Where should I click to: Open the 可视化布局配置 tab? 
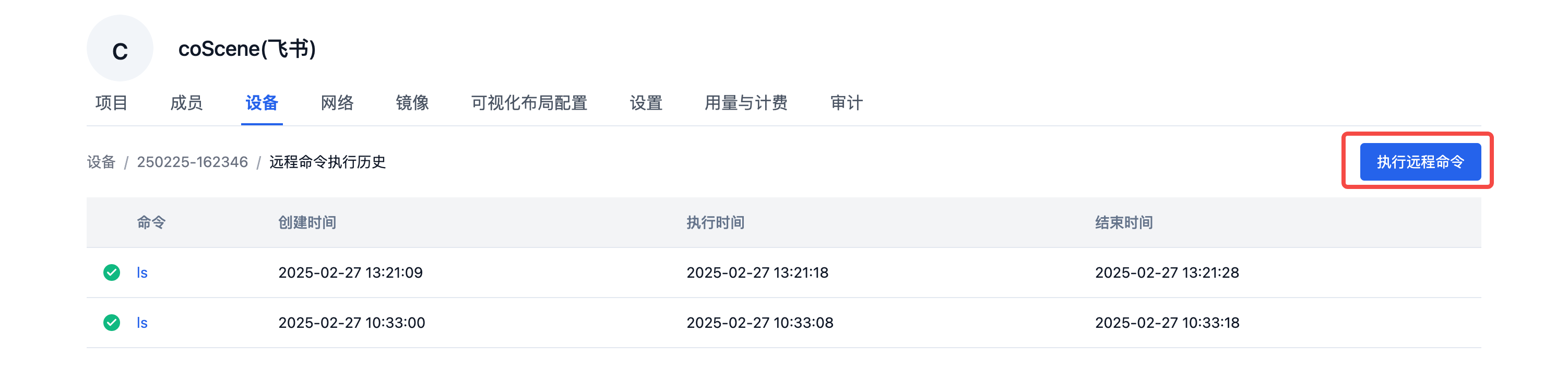click(x=529, y=103)
